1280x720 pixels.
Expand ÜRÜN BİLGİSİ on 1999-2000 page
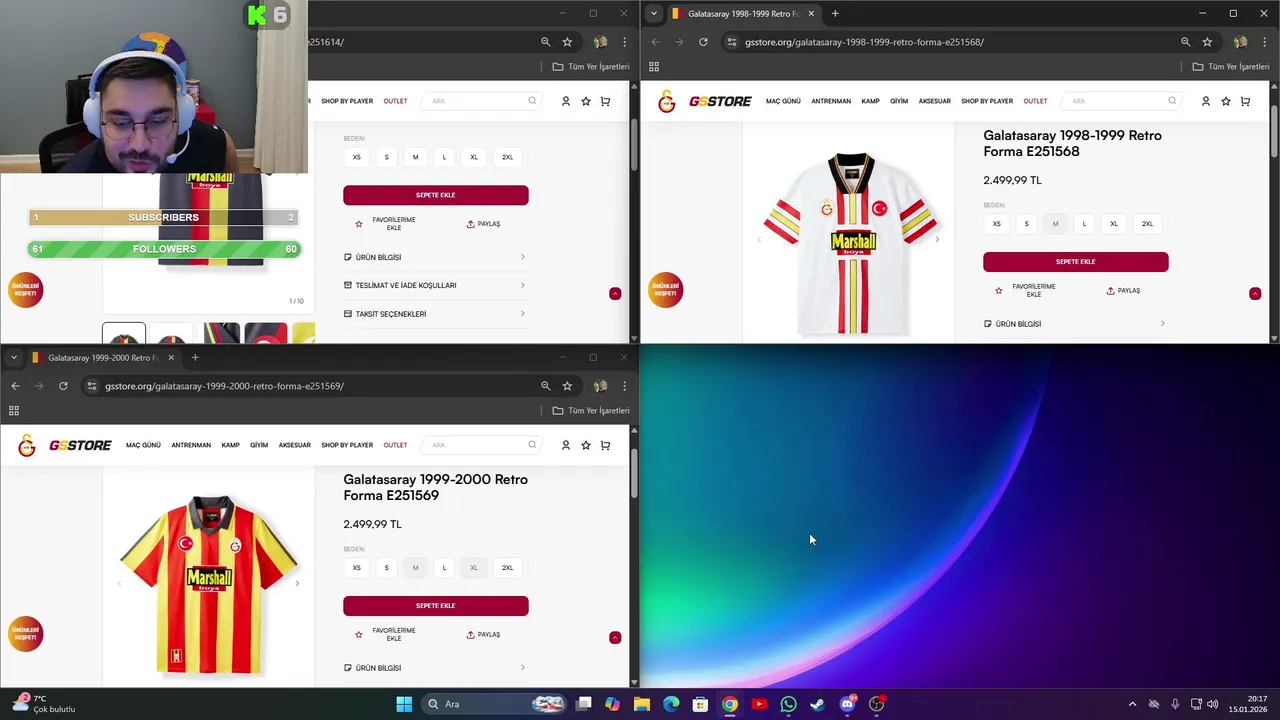point(435,668)
